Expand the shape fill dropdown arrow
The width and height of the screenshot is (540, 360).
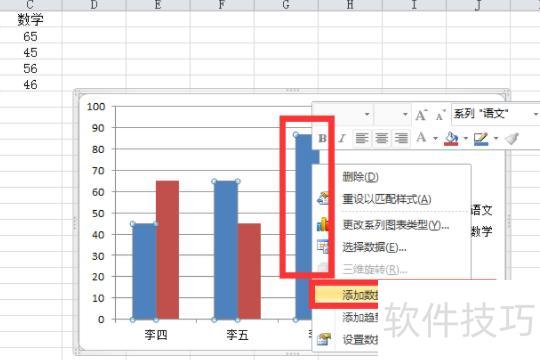pyautogui.click(x=466, y=138)
